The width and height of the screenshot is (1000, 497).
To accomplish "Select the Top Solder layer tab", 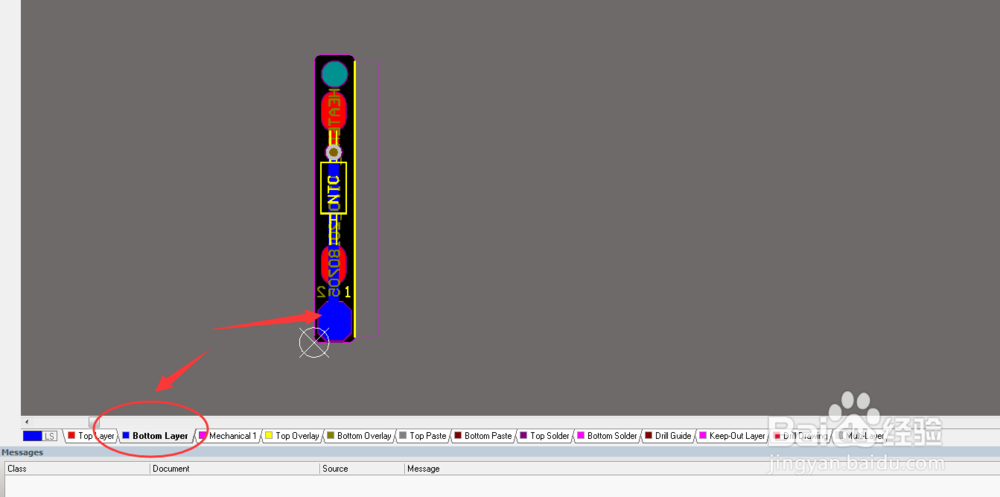I will (x=544, y=436).
